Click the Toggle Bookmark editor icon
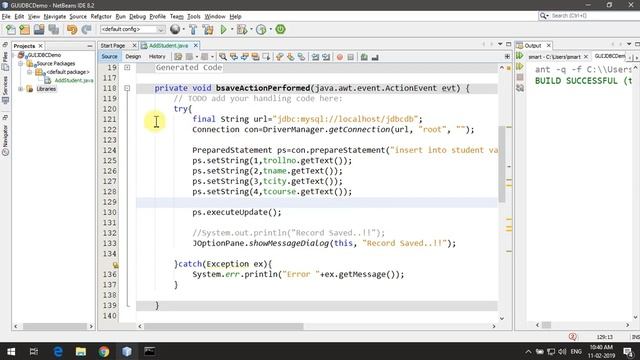This screenshot has height=360, width=640. [301, 57]
